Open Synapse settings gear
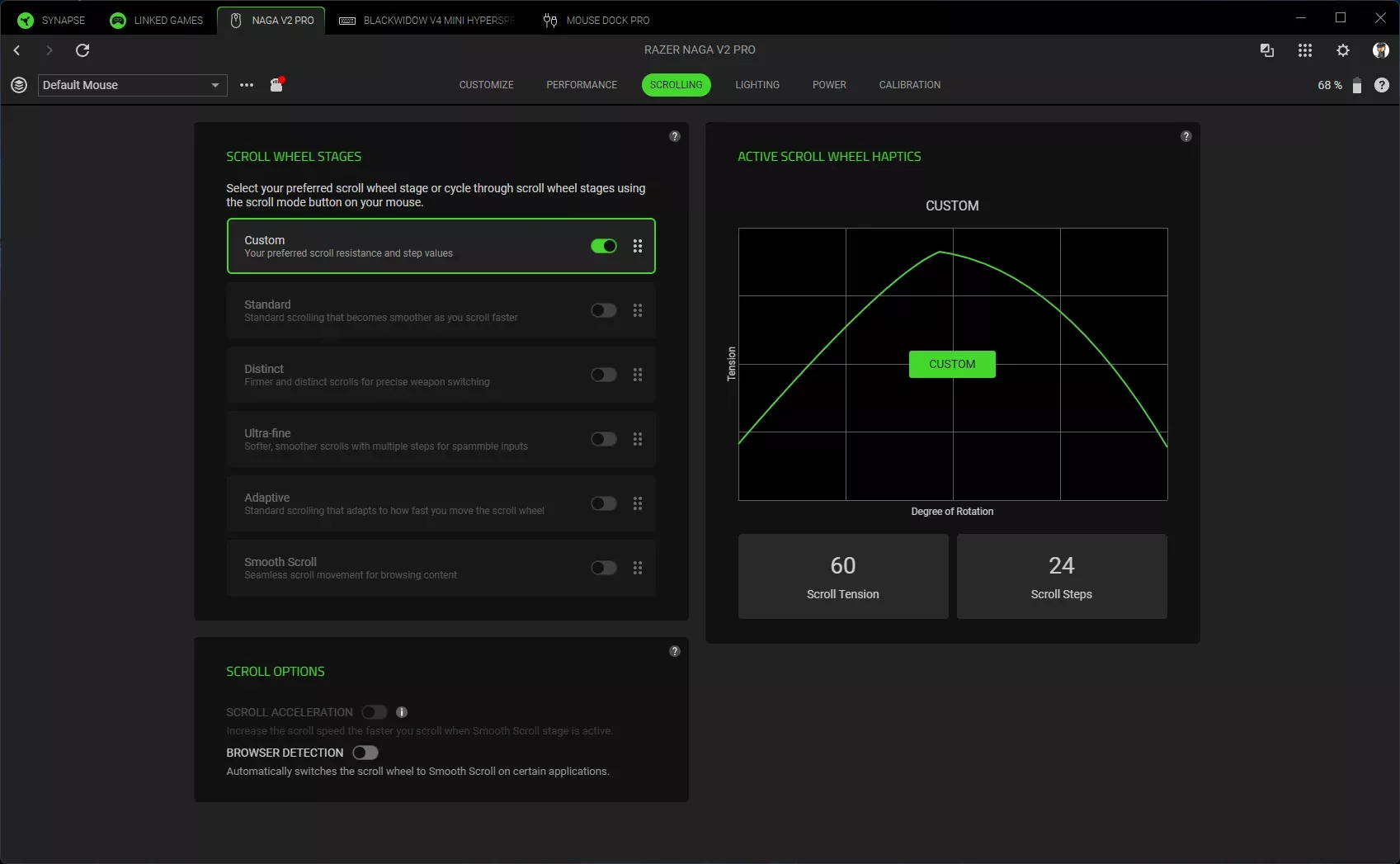The image size is (1400, 864). (1343, 50)
